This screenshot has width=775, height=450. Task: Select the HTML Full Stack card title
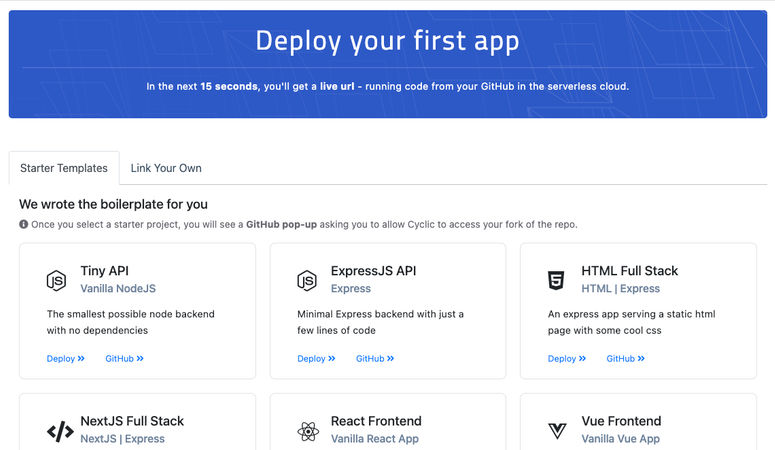(x=630, y=271)
